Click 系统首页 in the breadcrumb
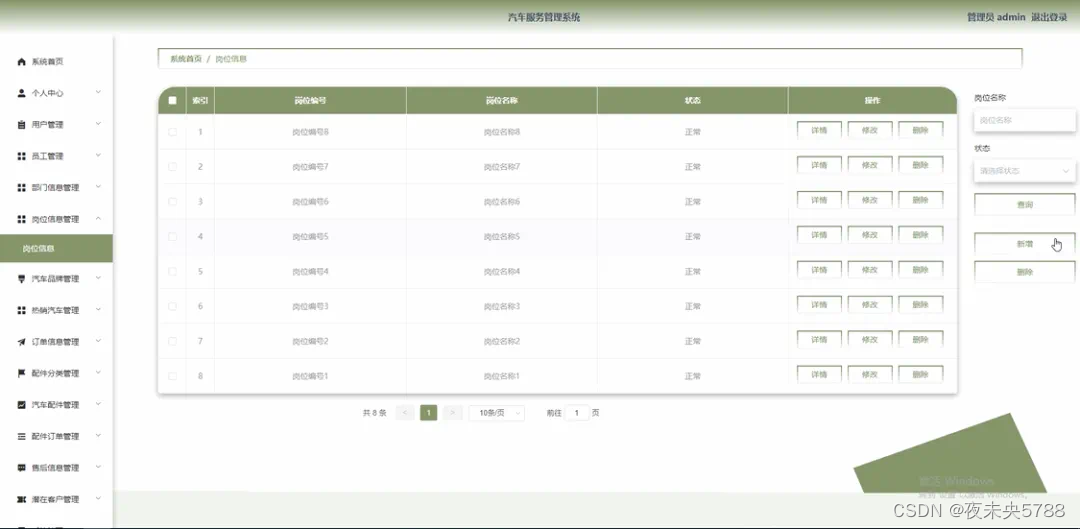 pos(186,59)
